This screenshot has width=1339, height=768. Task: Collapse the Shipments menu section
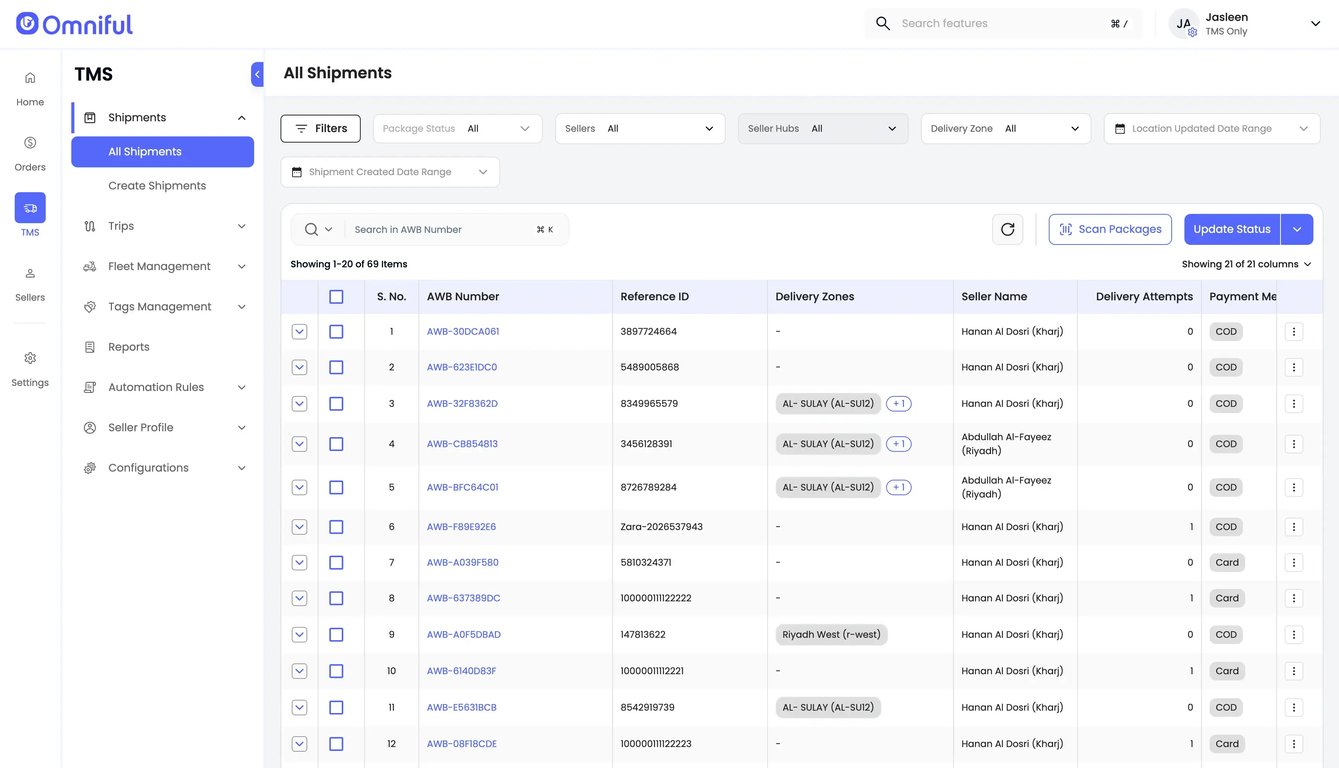click(242, 118)
